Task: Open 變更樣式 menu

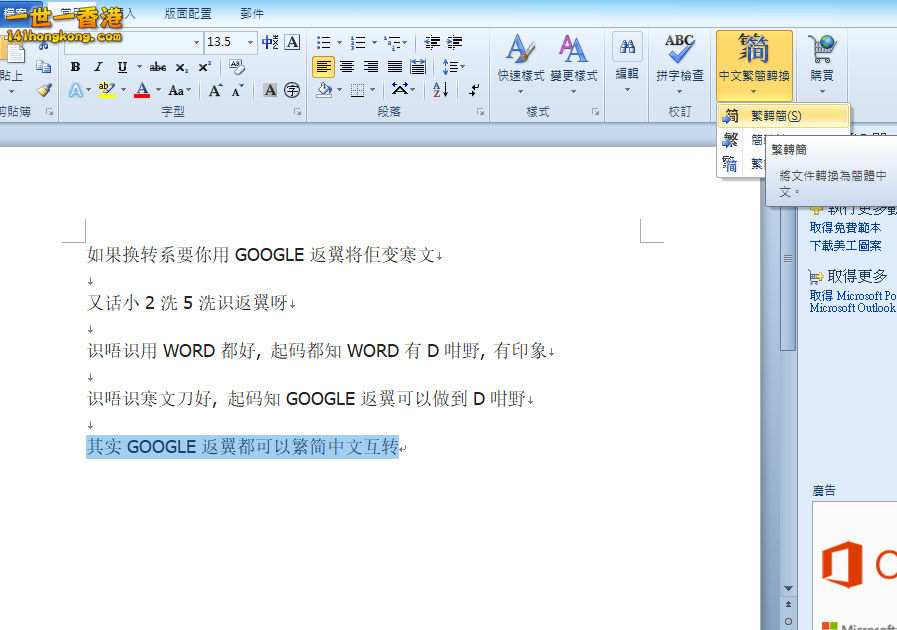Action: pos(573,64)
